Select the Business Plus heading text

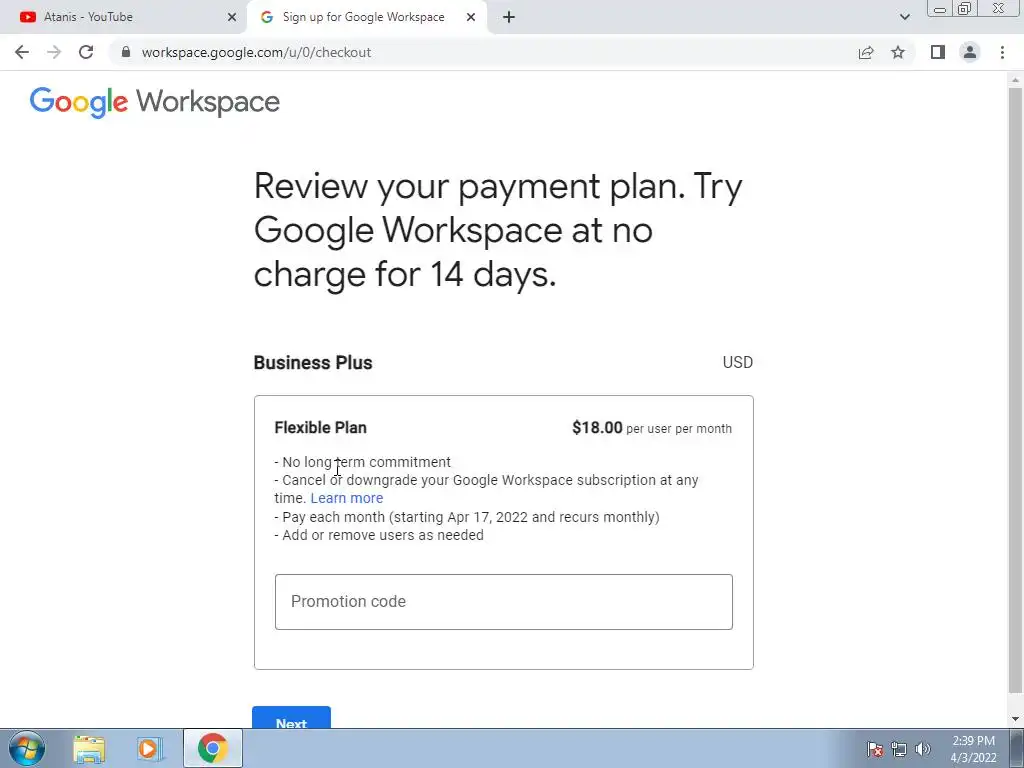[313, 362]
